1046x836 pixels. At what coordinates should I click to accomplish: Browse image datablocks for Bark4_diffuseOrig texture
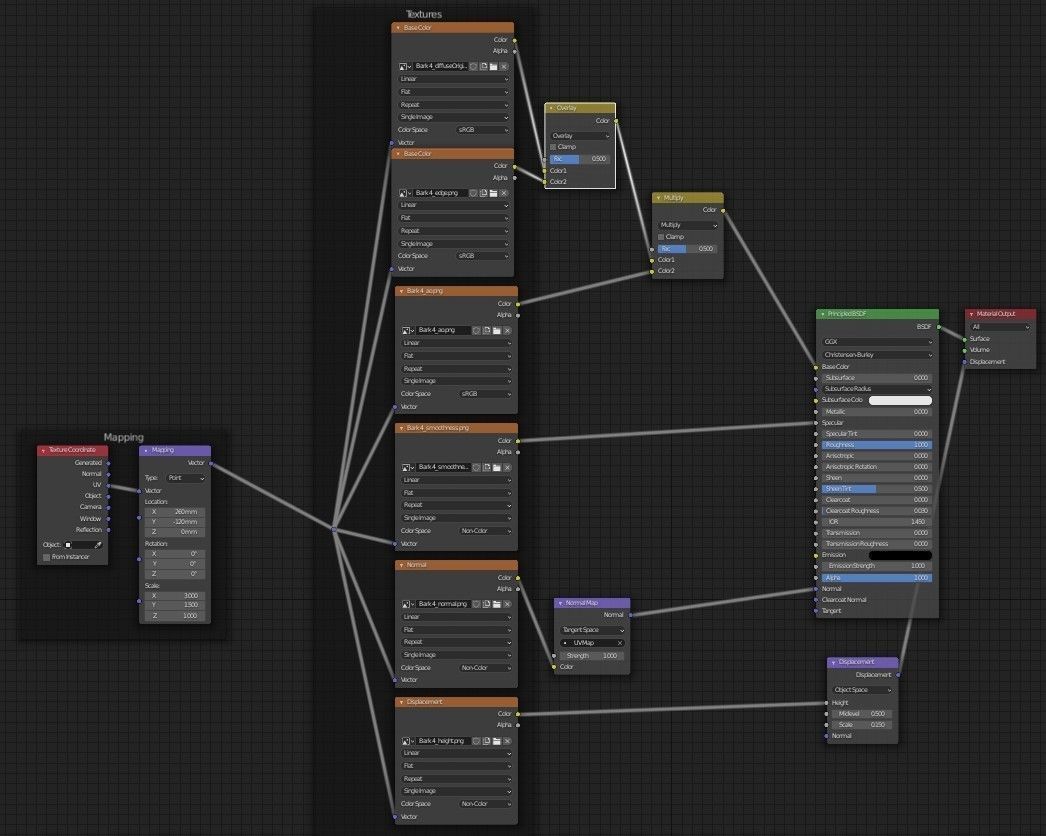pos(404,67)
